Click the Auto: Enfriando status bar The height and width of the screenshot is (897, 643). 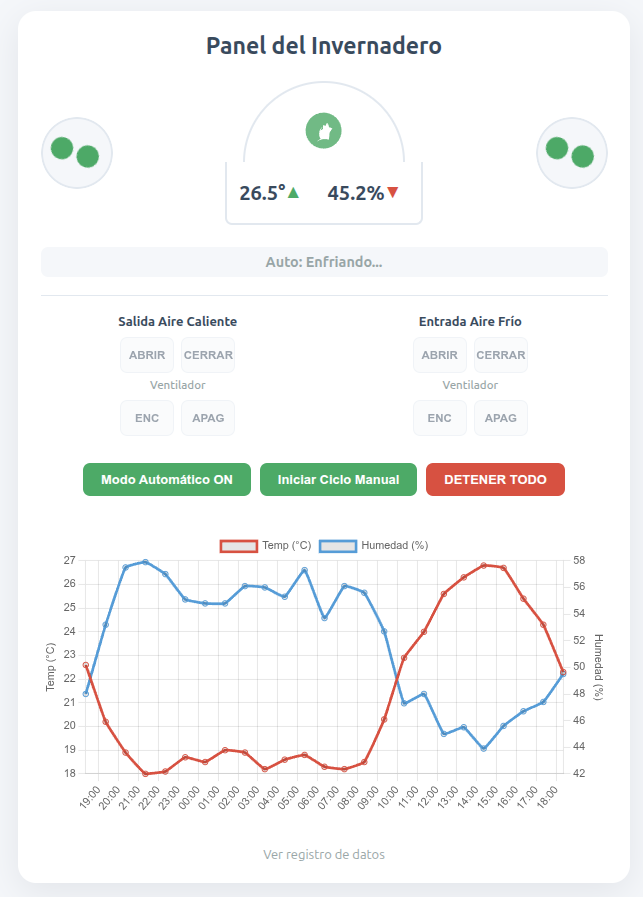pos(324,262)
